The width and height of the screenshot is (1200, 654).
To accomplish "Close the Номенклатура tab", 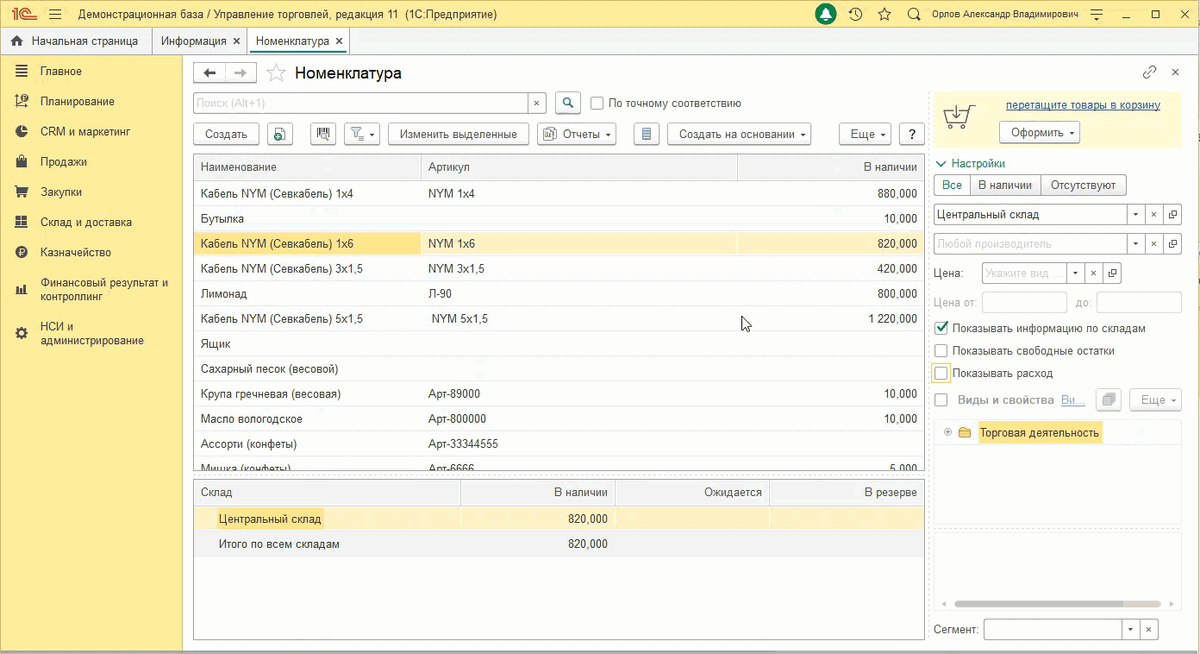I will click(x=339, y=41).
